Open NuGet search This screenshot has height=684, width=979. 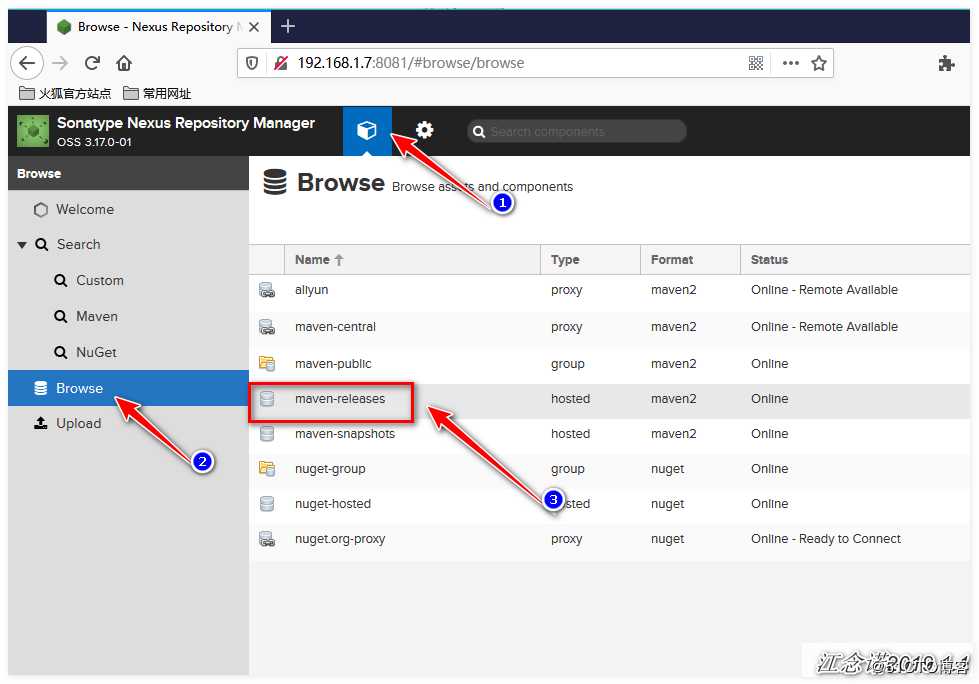(96, 353)
